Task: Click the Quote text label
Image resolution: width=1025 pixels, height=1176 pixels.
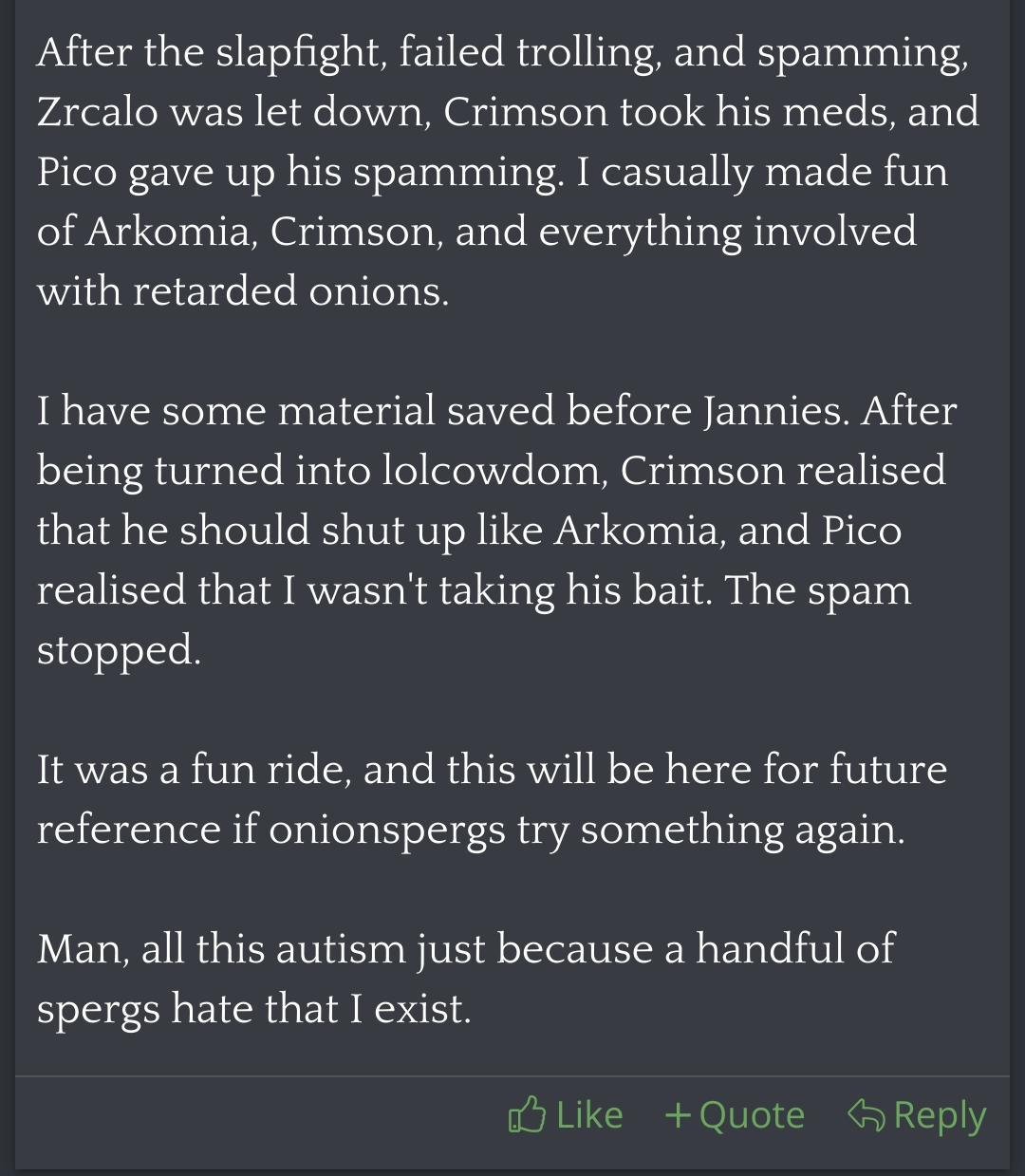Action: tap(752, 1116)
